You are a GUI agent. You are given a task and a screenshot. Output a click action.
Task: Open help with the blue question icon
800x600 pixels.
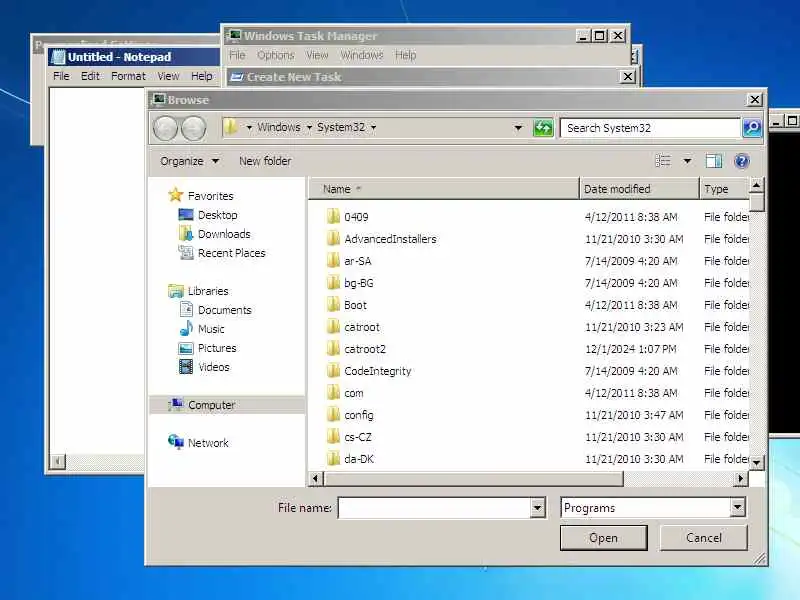(x=741, y=161)
